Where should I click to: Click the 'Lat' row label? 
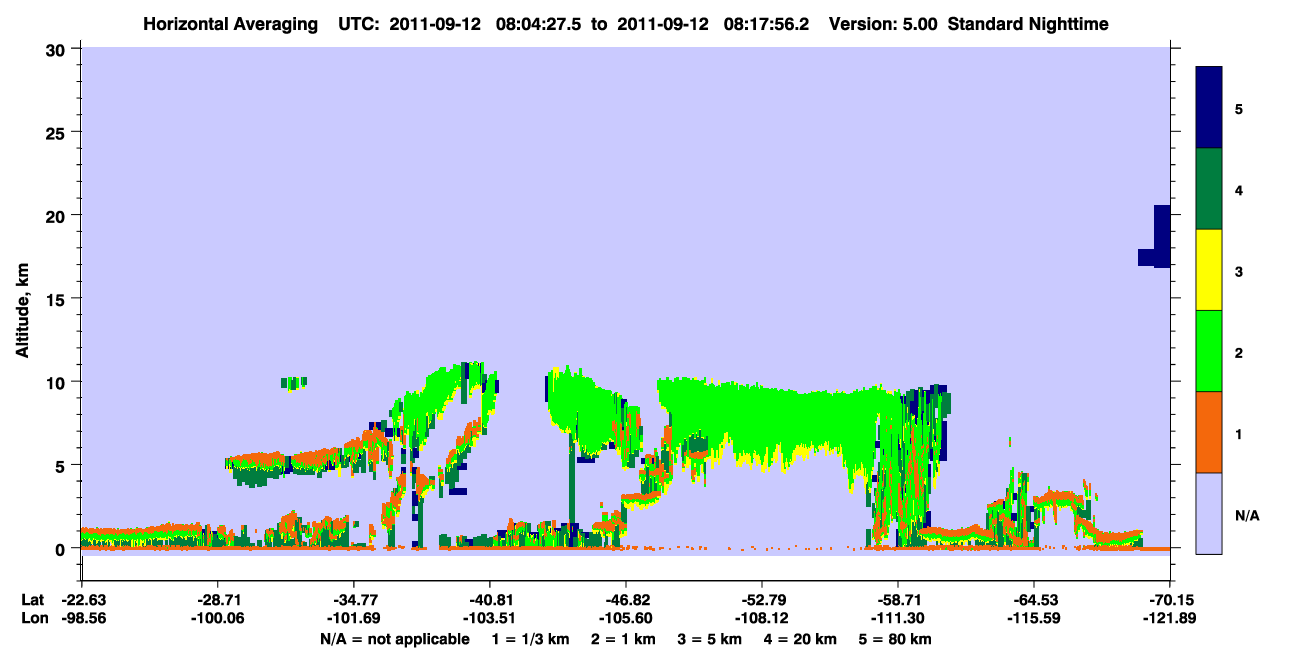pos(32,600)
